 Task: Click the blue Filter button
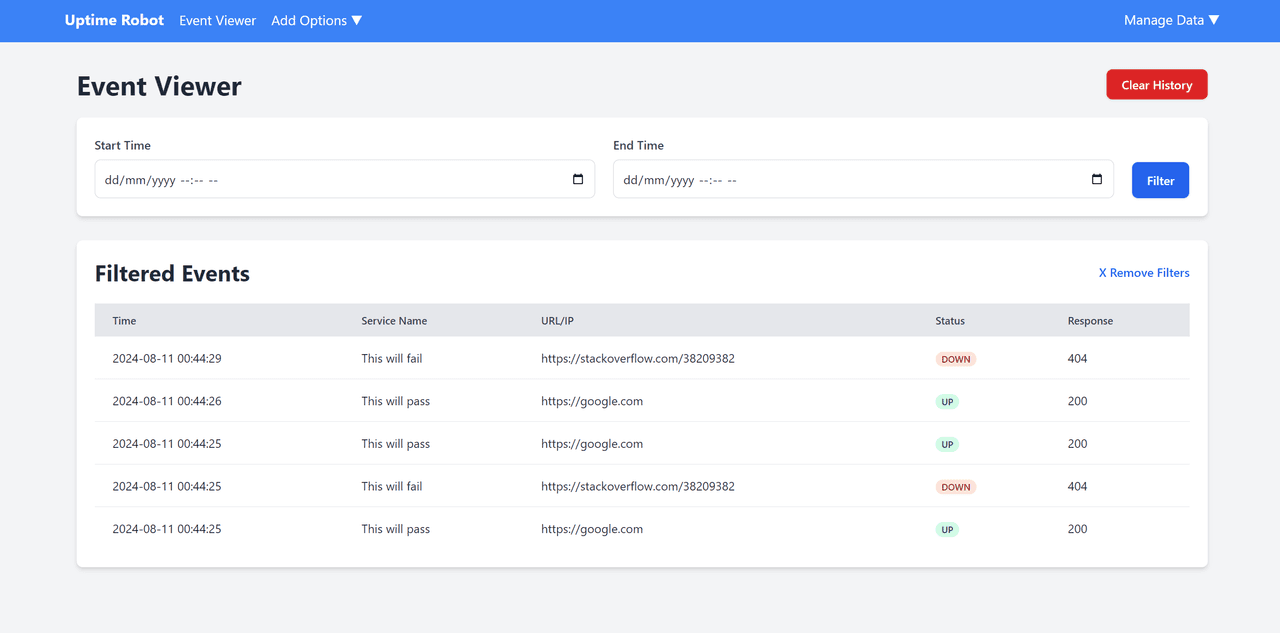[1160, 180]
